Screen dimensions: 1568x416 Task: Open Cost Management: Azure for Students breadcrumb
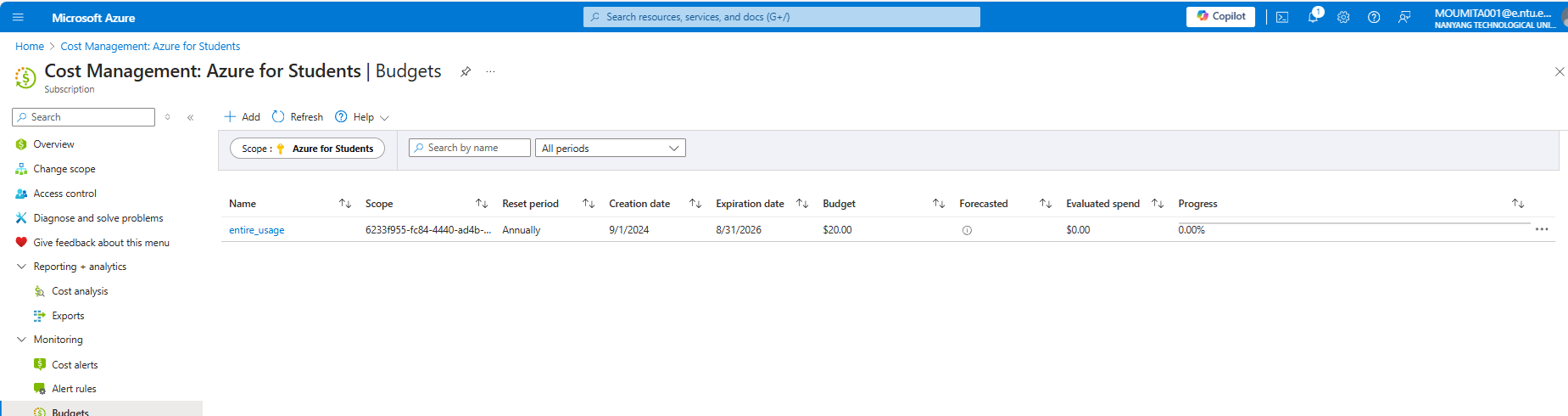(150, 47)
